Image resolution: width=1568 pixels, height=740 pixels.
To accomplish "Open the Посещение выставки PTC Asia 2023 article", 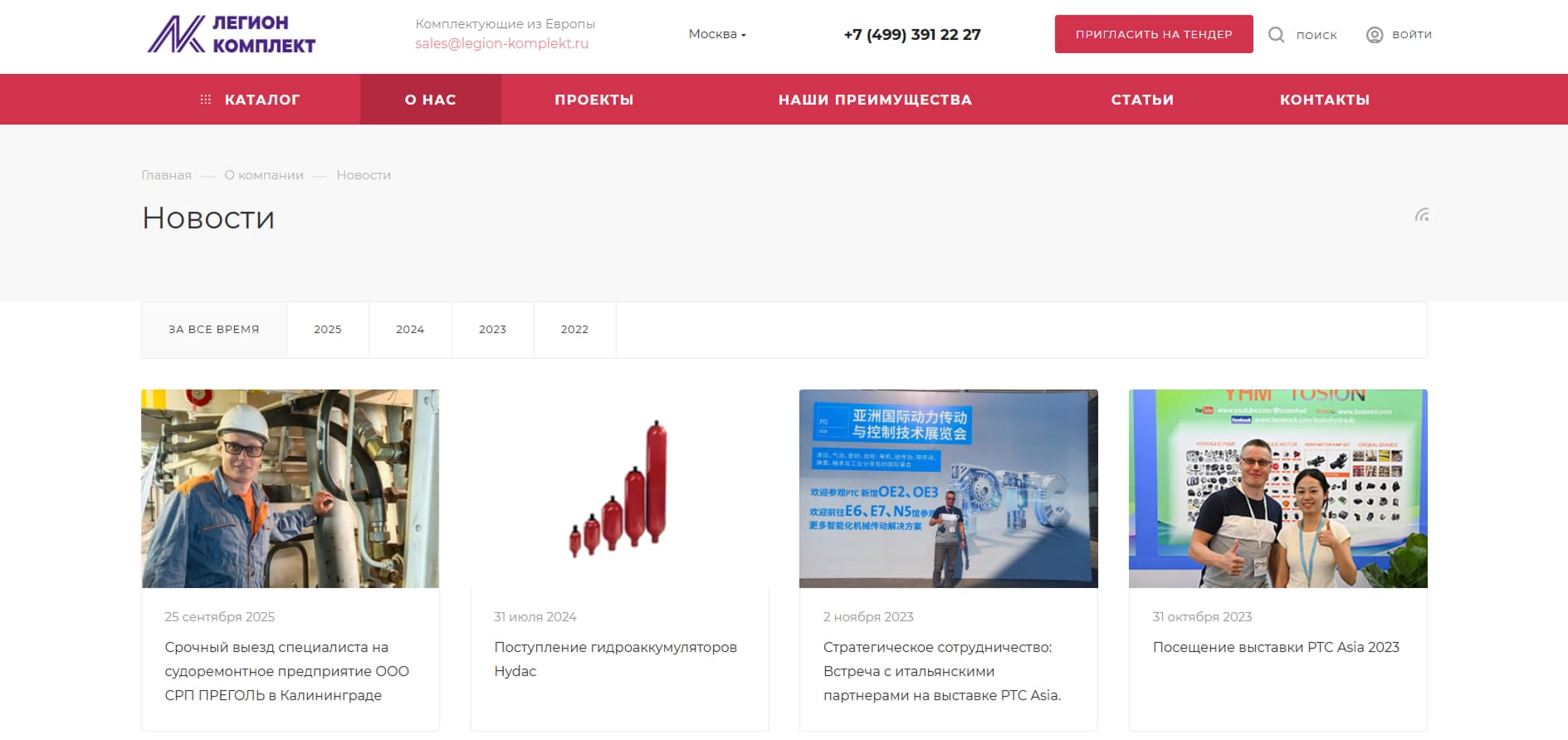I will click(1275, 647).
